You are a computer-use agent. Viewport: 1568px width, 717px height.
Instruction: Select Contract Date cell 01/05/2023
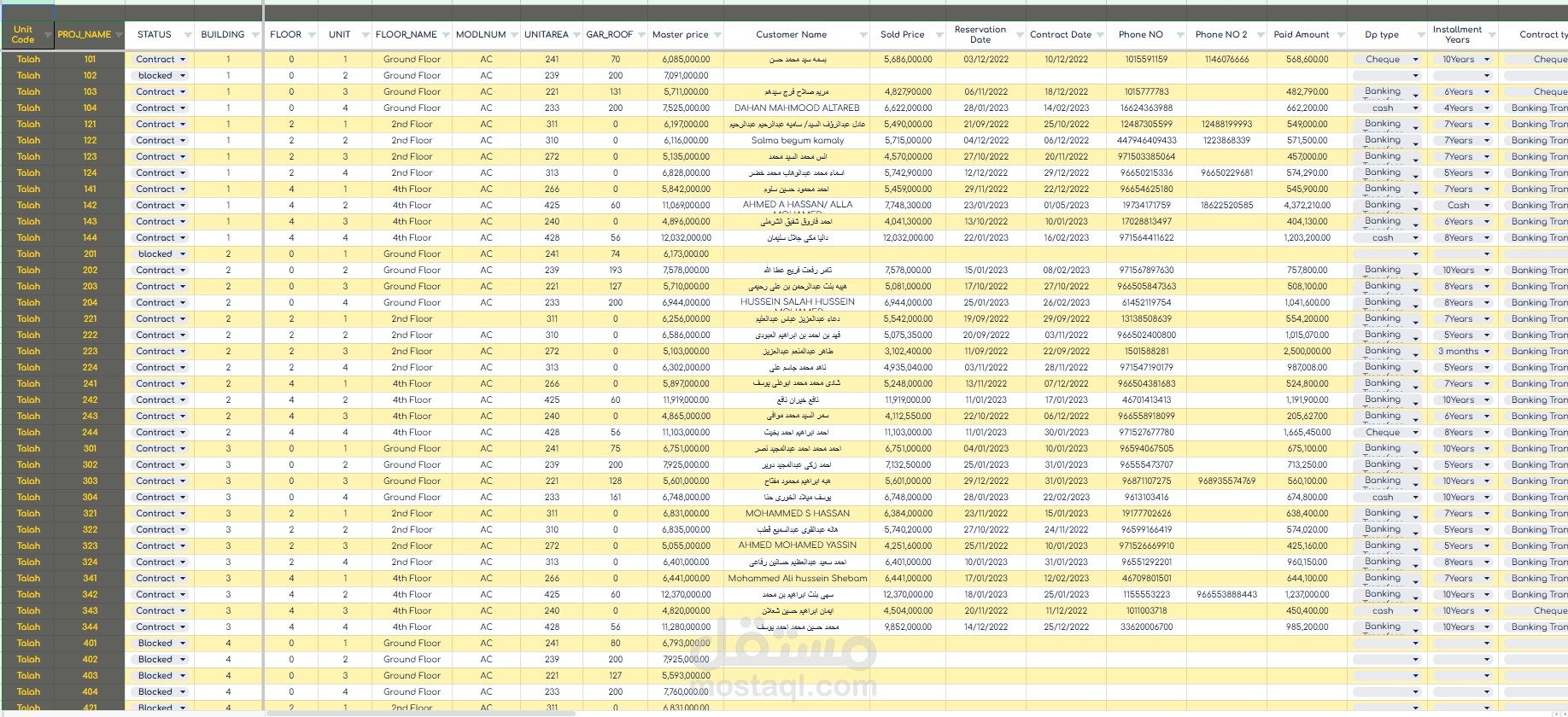click(x=1066, y=206)
